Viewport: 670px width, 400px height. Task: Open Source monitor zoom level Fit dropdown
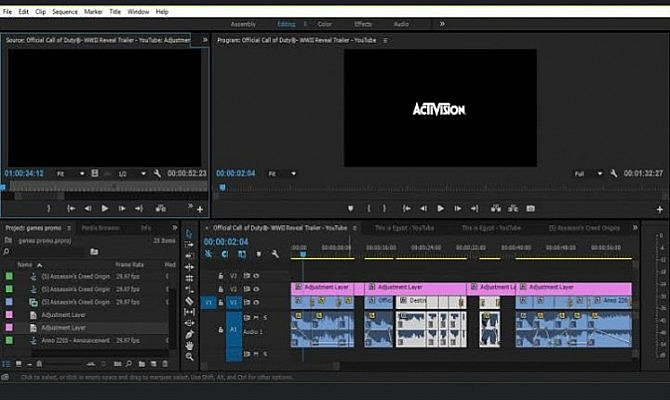tap(71, 174)
